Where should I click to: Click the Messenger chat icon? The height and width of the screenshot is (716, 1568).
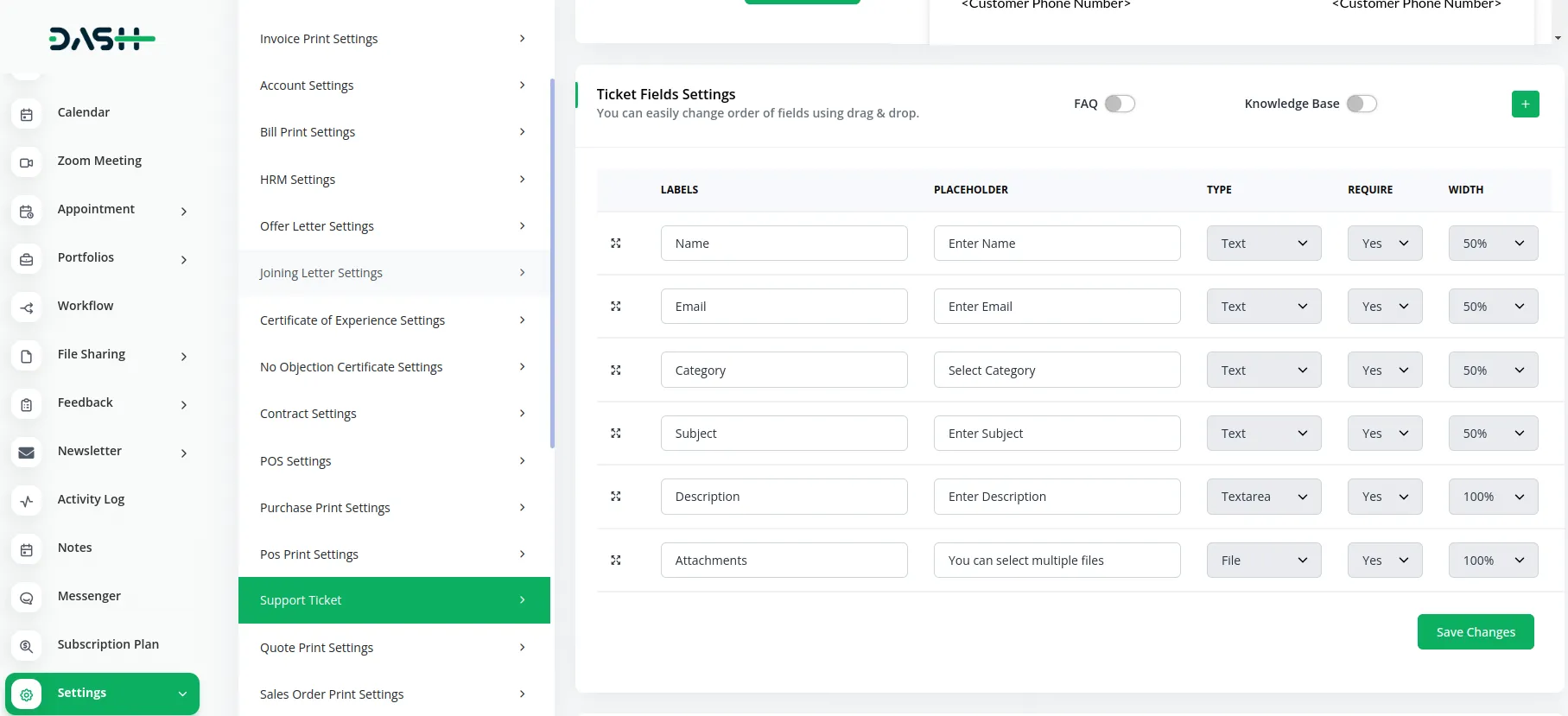pyautogui.click(x=27, y=598)
